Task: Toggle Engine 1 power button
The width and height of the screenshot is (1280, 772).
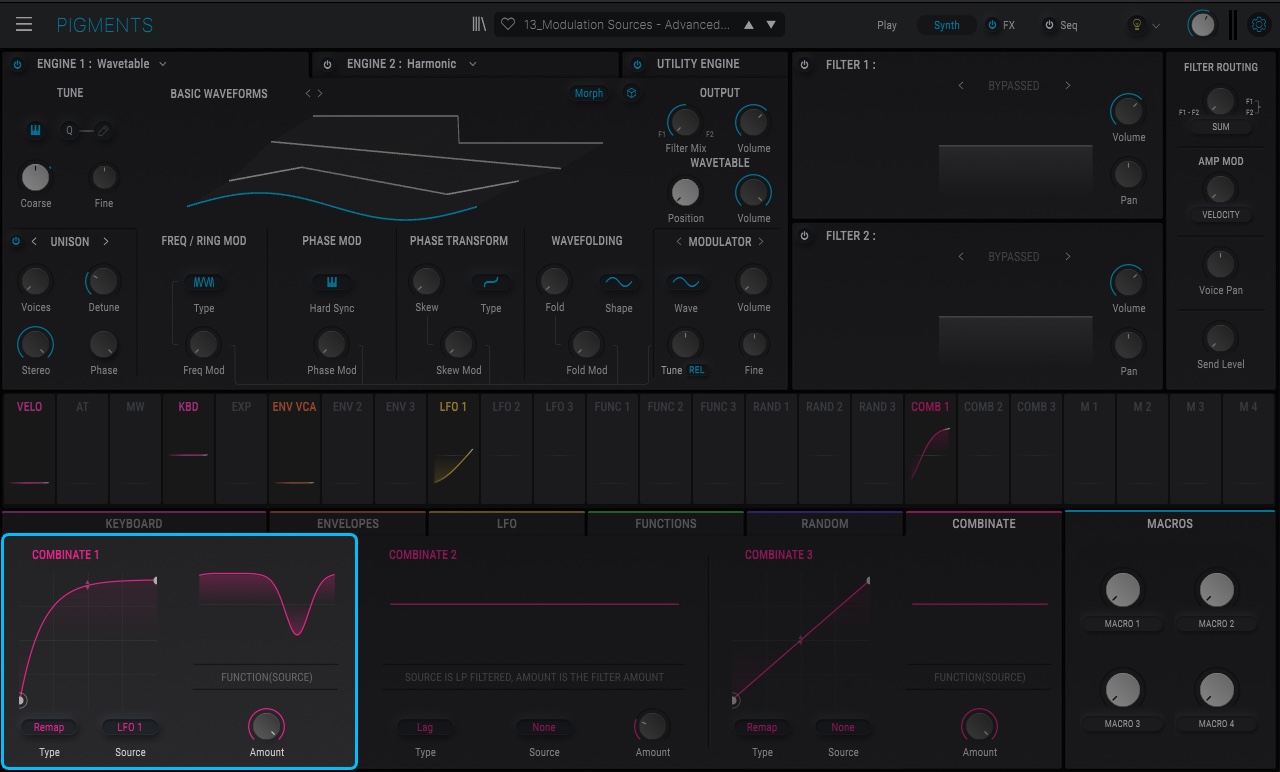Action: click(x=17, y=64)
